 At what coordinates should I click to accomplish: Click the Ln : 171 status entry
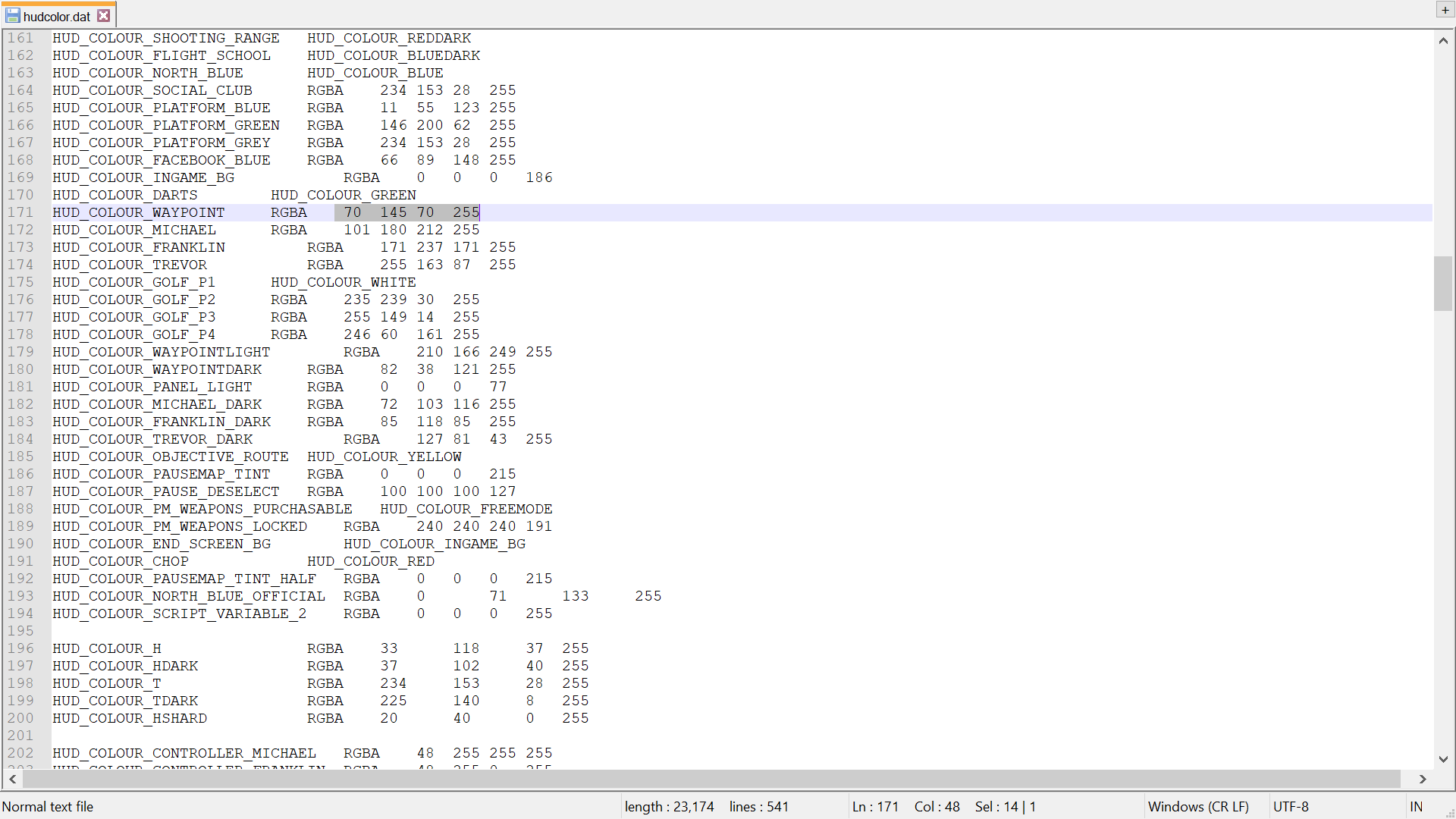[875, 807]
